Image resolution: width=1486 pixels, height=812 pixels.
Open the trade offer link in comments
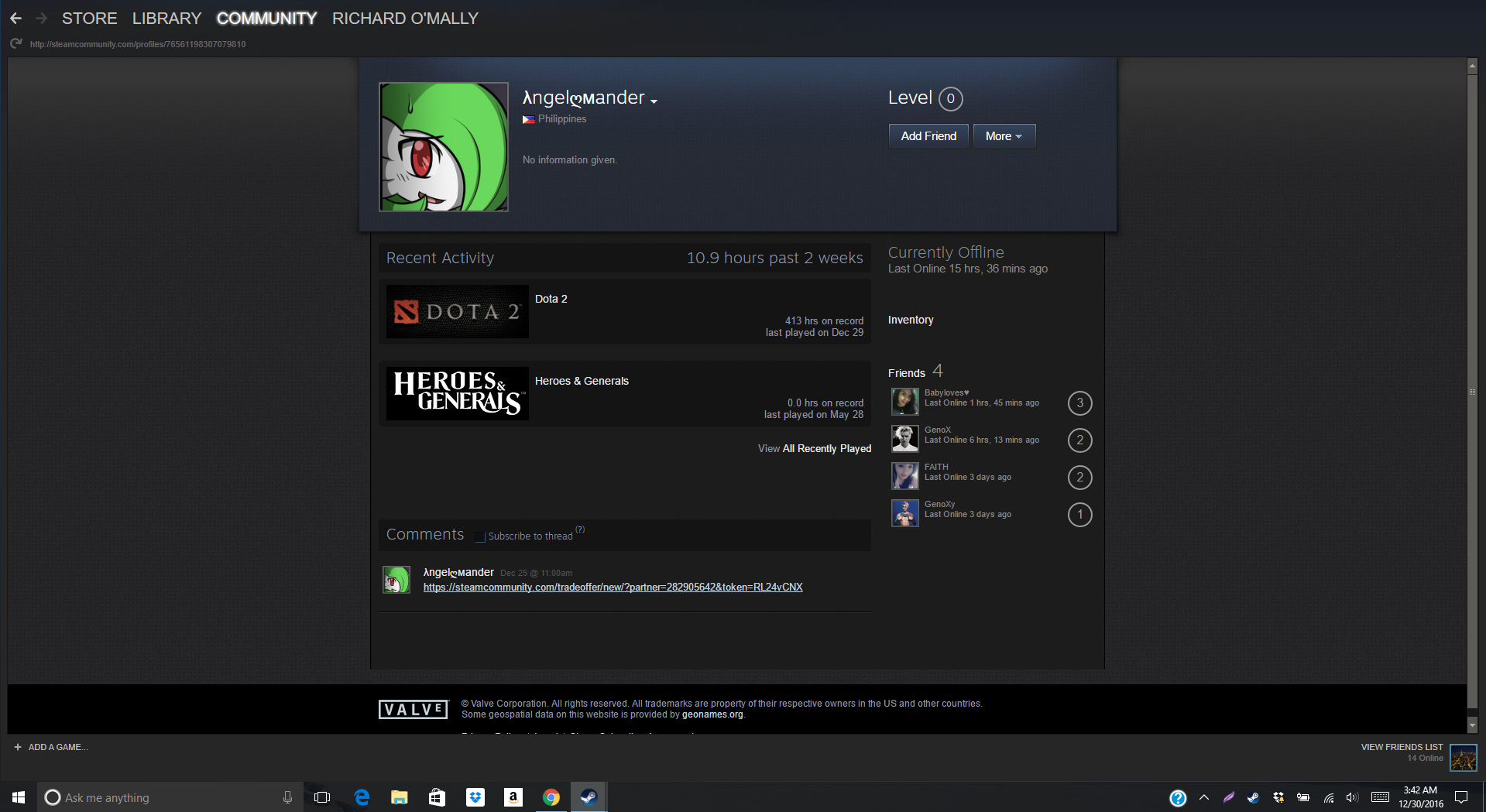(613, 588)
